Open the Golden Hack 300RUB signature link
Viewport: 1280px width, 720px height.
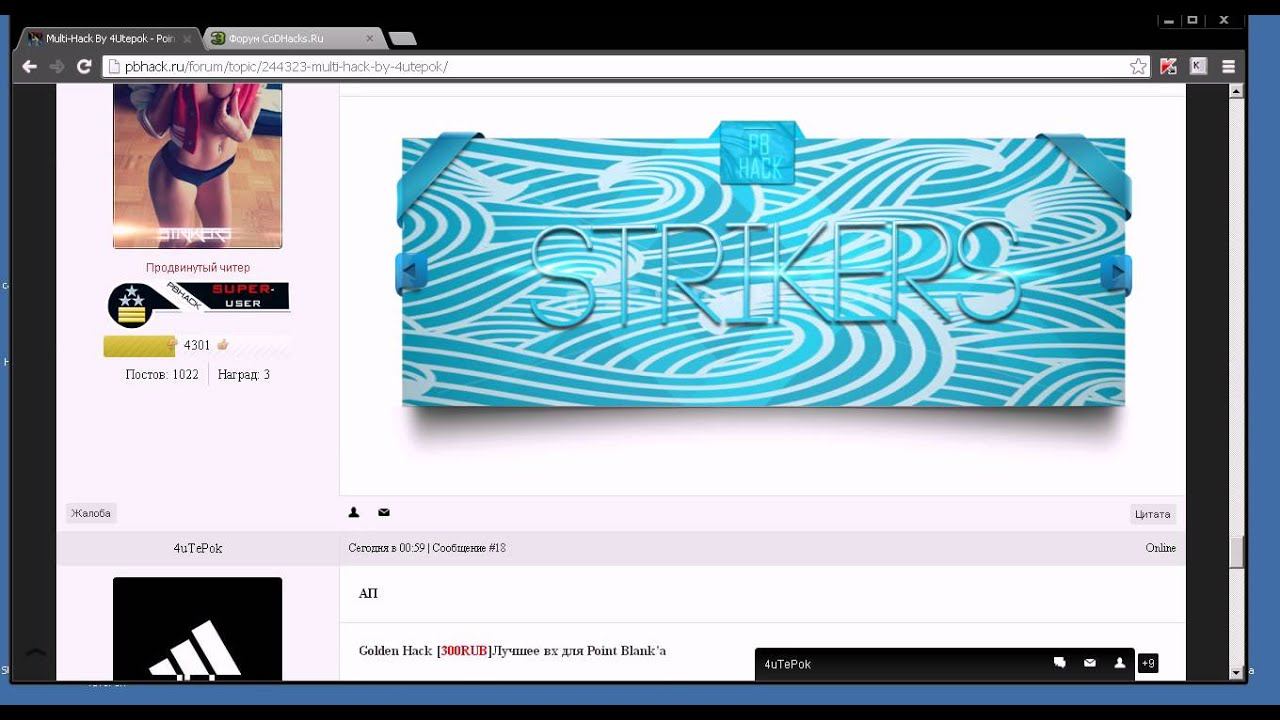512,651
